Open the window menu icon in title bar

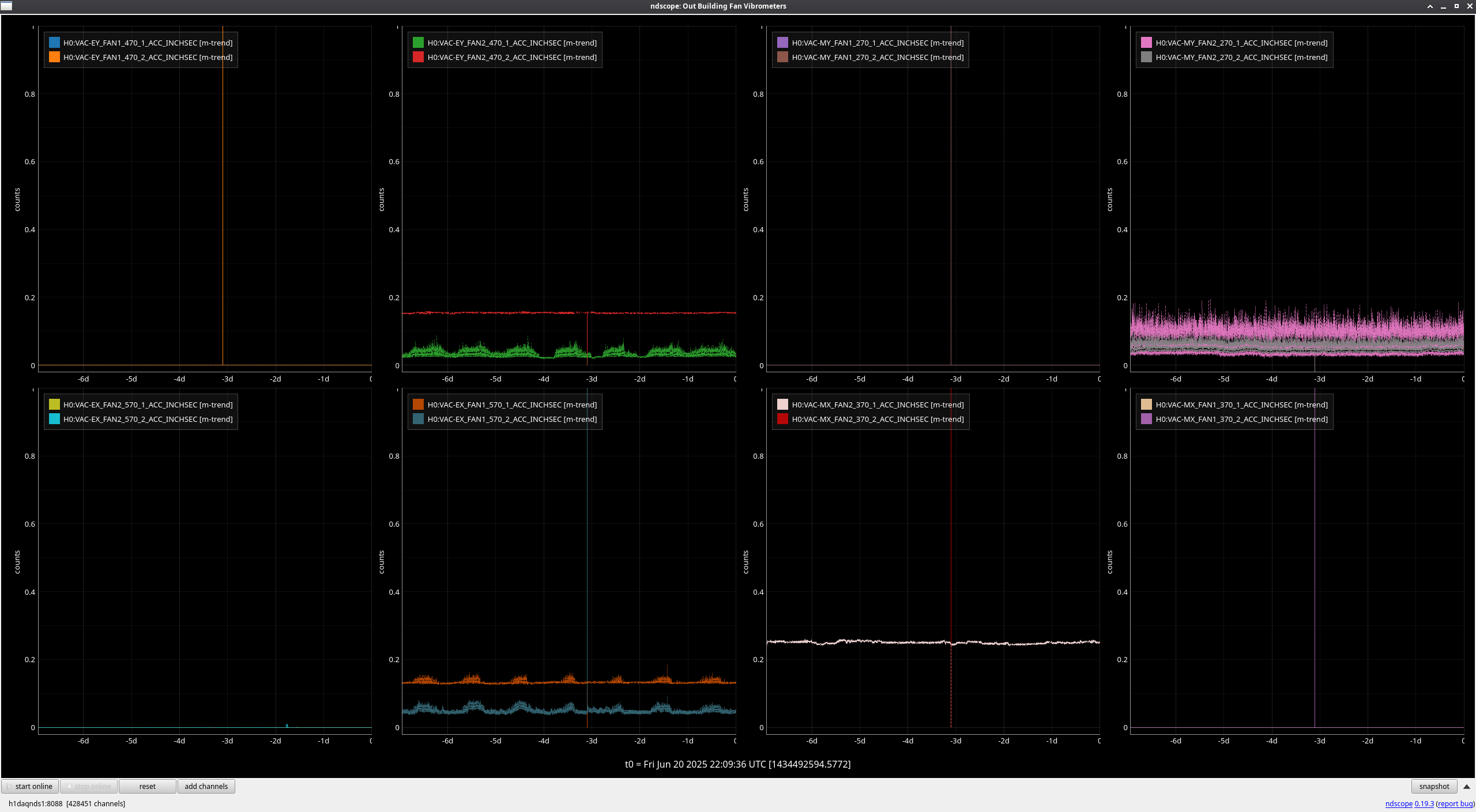click(x=6, y=6)
